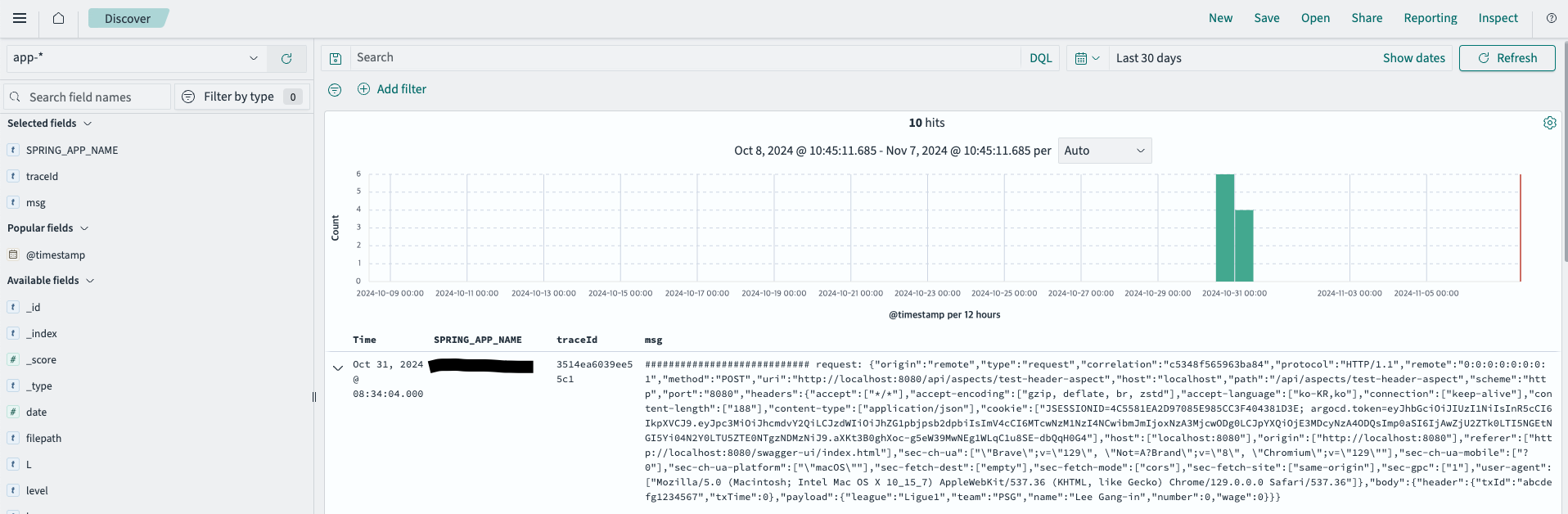The height and width of the screenshot is (514, 1568).
Task: Open the help menu icon
Action: pos(1551,18)
